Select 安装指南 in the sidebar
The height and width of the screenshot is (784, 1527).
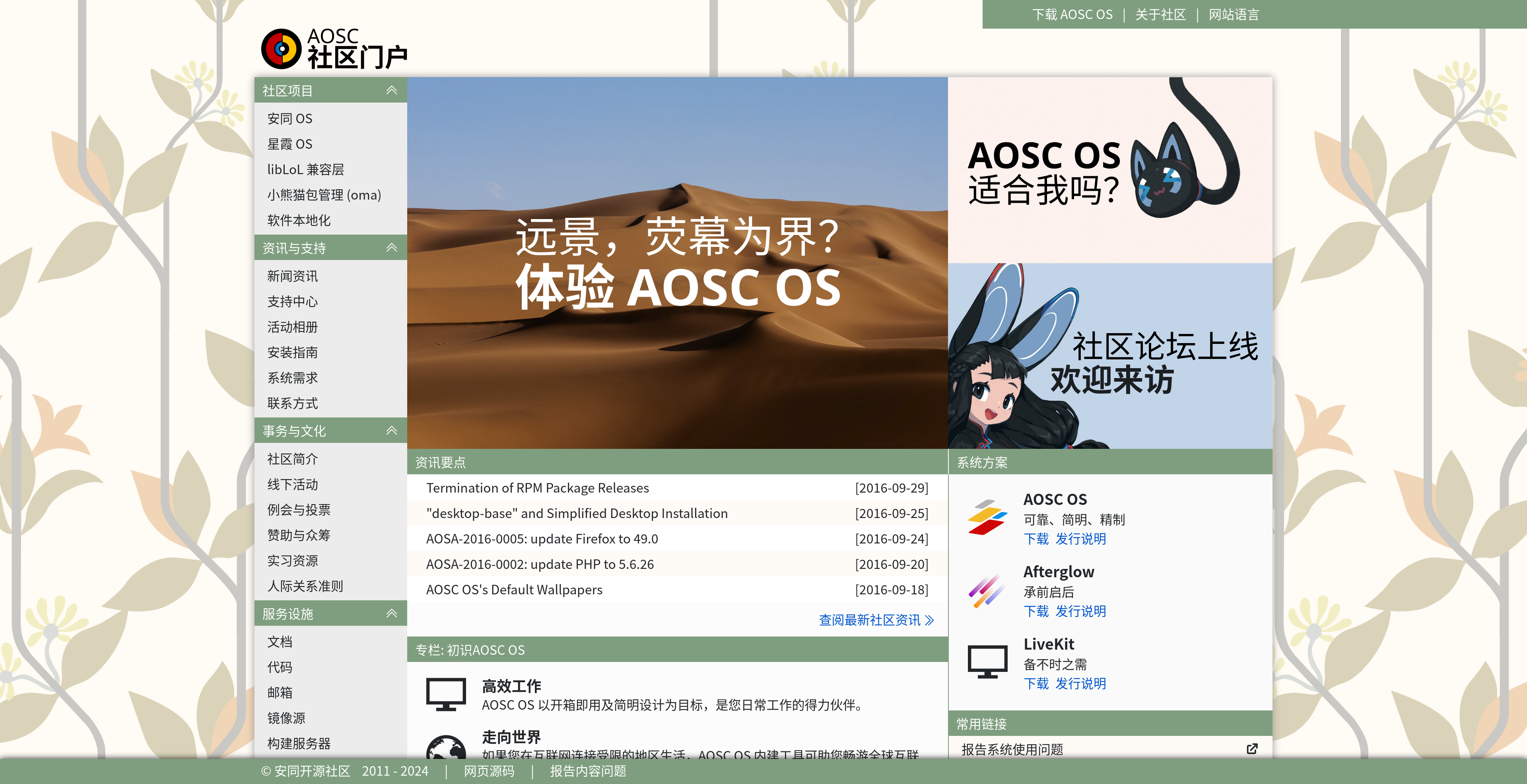click(x=292, y=353)
